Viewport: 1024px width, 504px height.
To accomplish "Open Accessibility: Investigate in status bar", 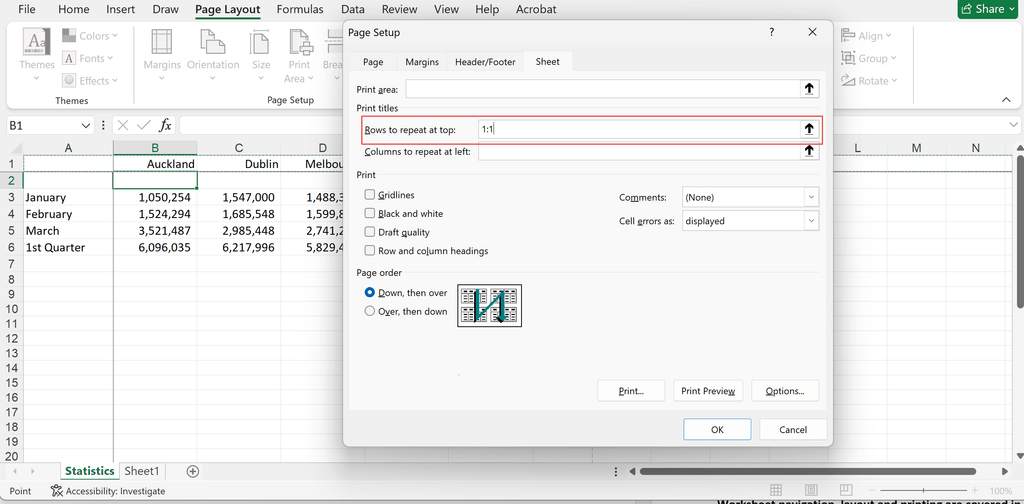I will 108,491.
